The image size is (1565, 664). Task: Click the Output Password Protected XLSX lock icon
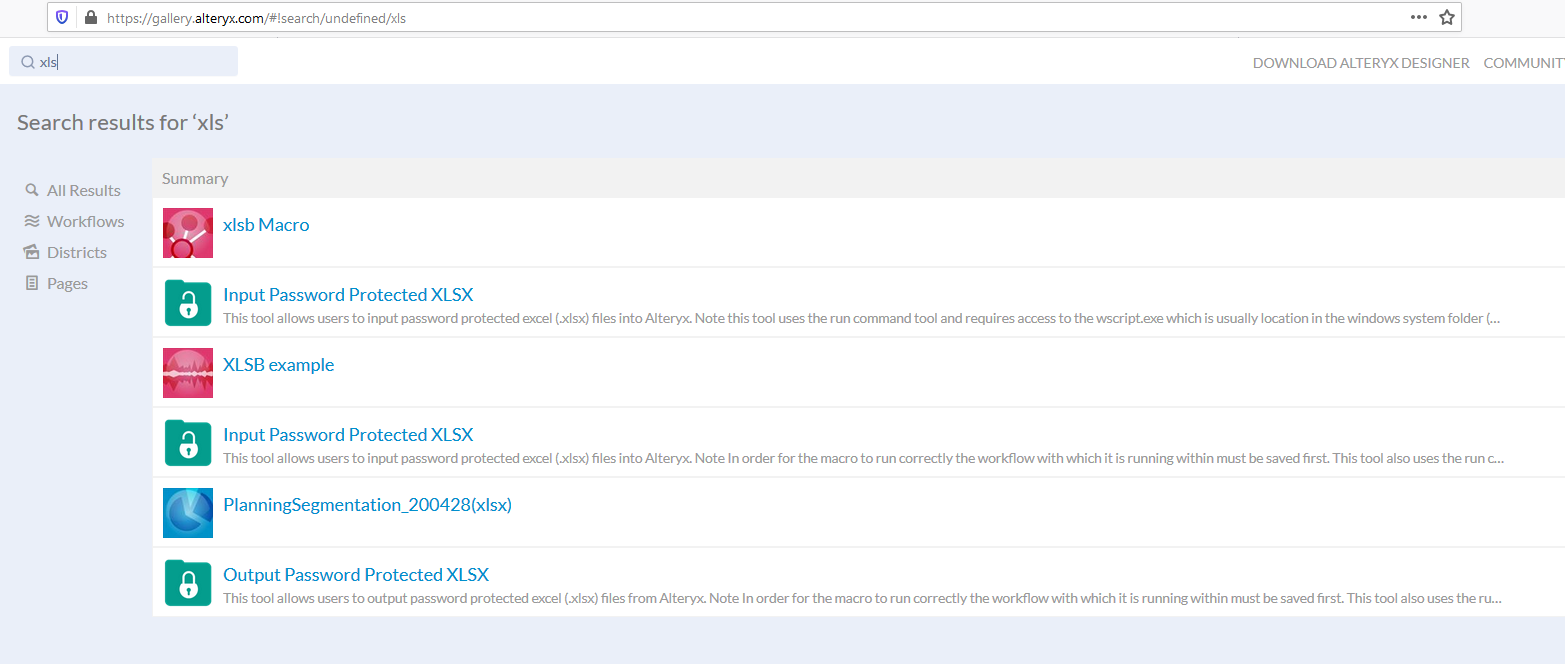tap(188, 583)
